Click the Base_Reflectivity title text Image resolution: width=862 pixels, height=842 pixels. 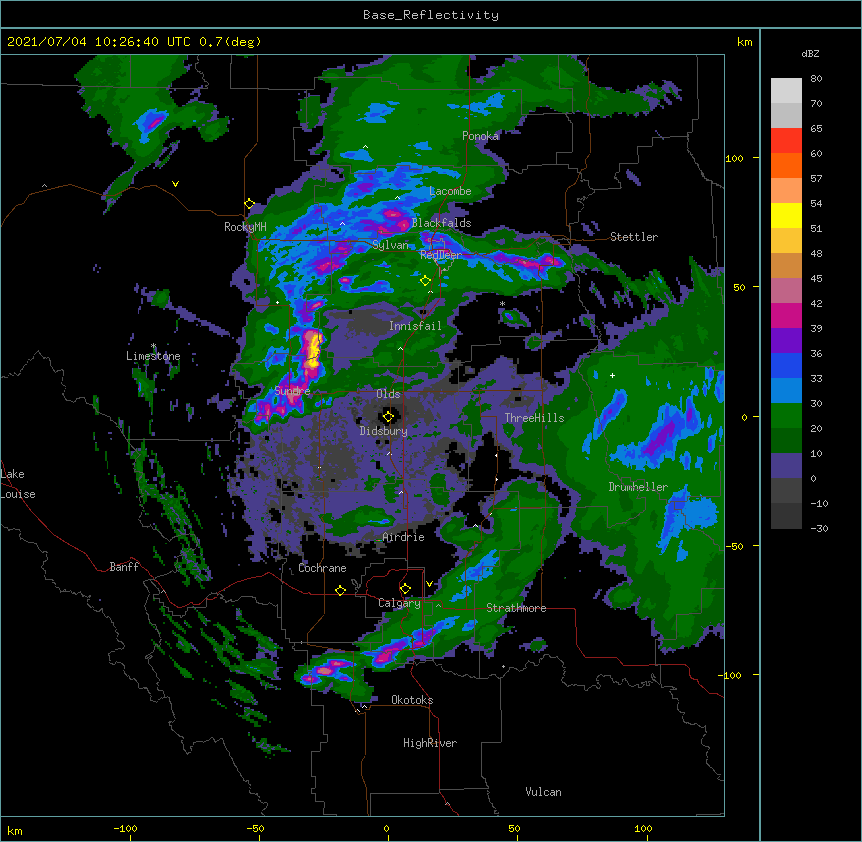point(431,15)
